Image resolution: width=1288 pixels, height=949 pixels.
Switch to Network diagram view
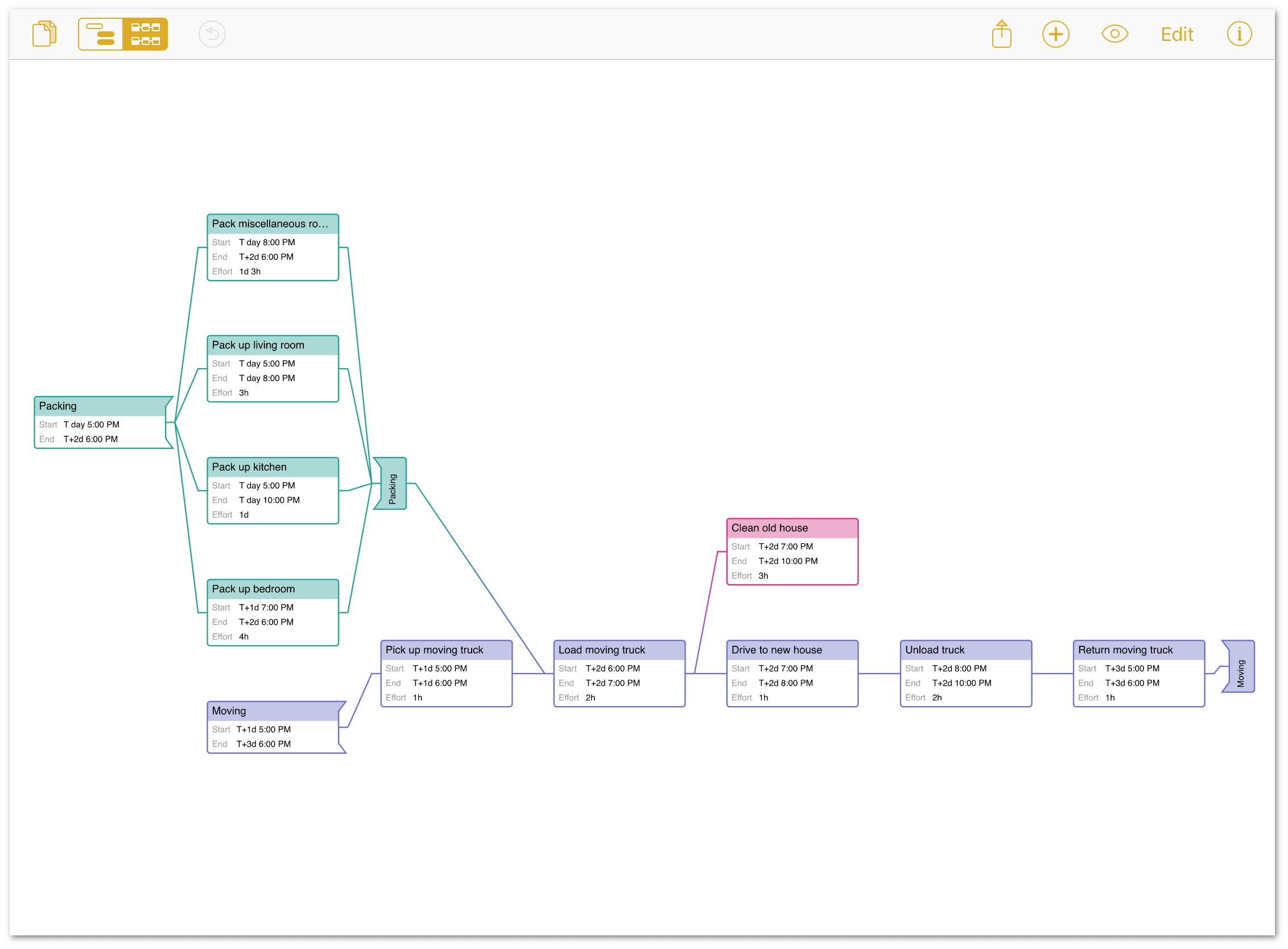145,34
